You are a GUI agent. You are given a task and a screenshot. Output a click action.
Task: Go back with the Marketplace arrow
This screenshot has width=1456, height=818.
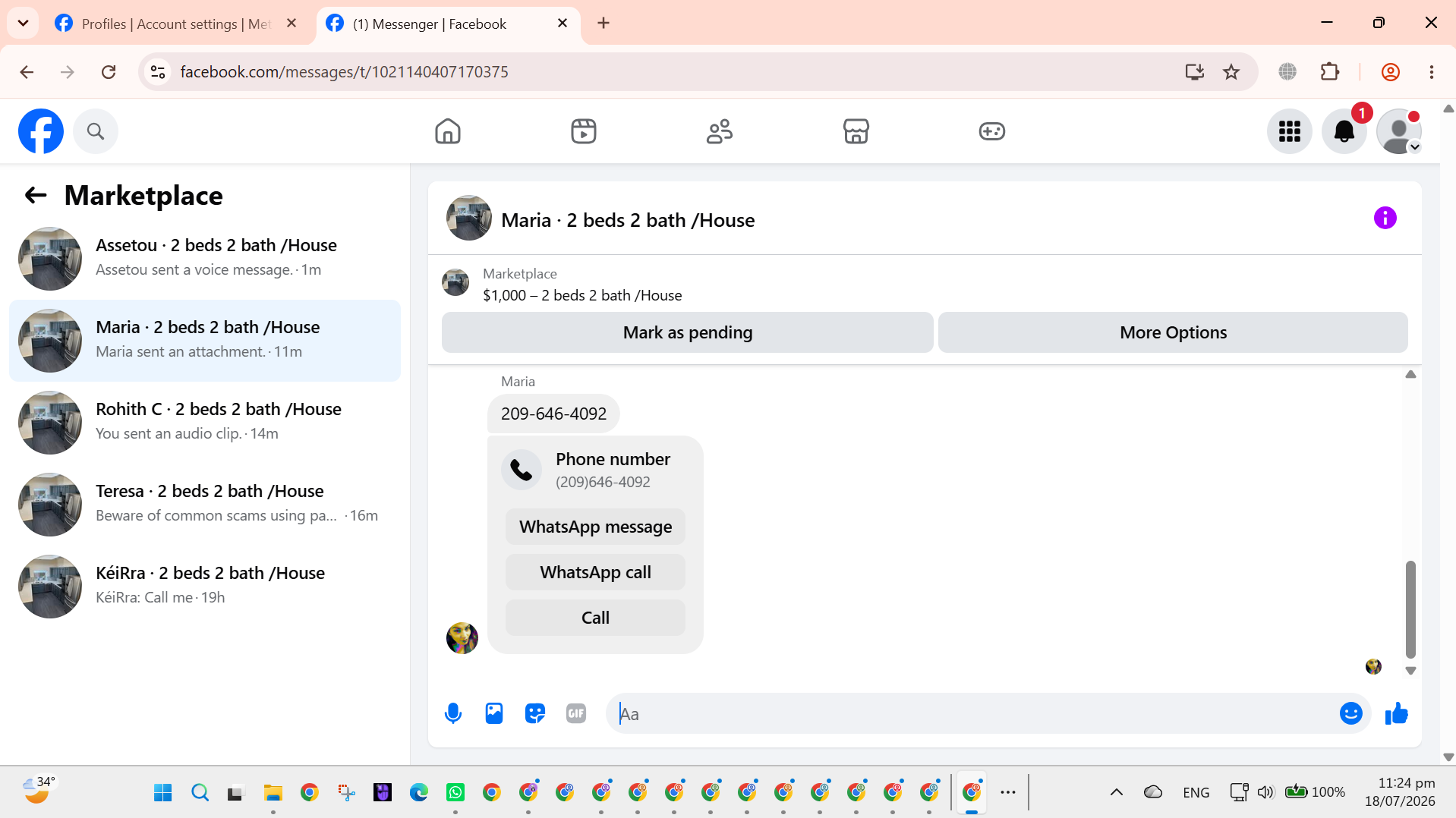click(x=36, y=196)
